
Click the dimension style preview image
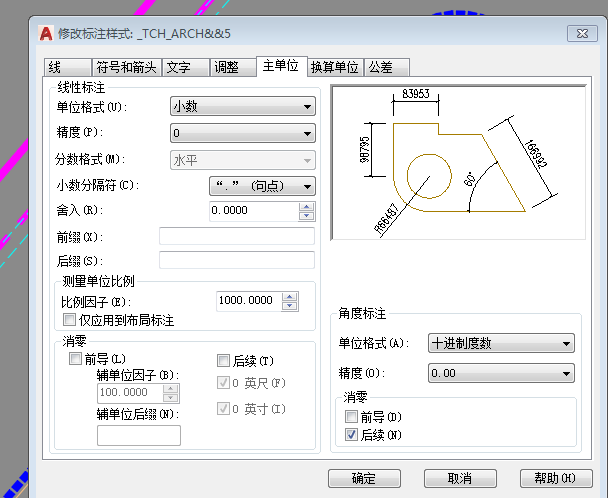pos(458,162)
